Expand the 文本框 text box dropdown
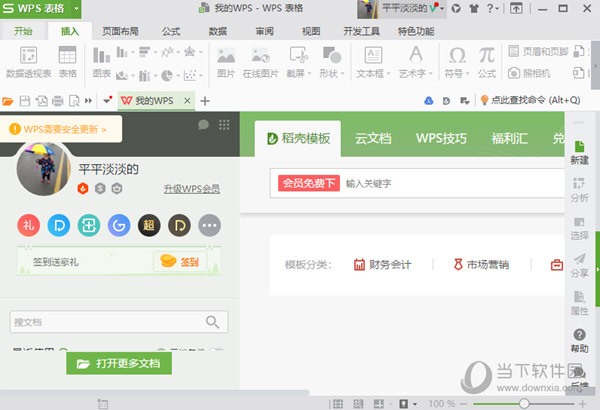600x410 pixels. [x=388, y=74]
